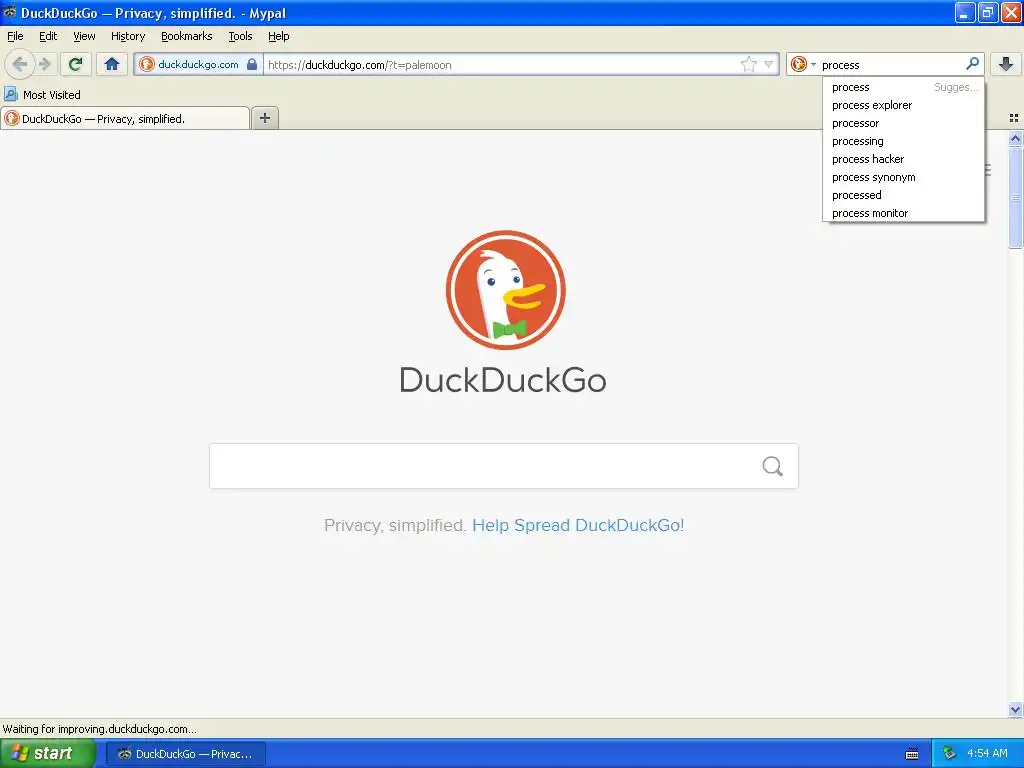Select the 'processing' suggestion
This screenshot has height=768, width=1024.
(903, 141)
